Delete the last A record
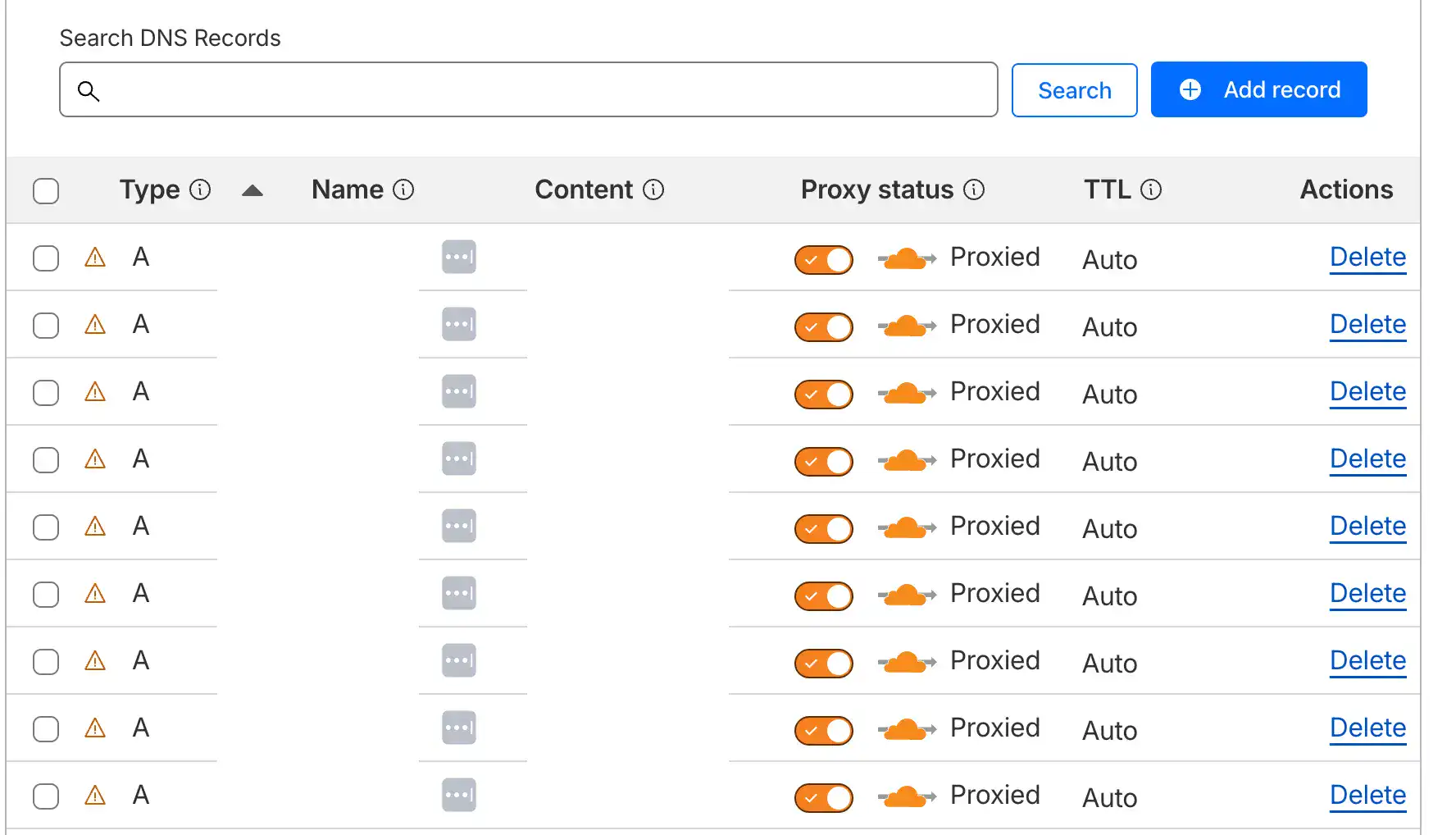The height and width of the screenshot is (835, 1456). click(1368, 796)
